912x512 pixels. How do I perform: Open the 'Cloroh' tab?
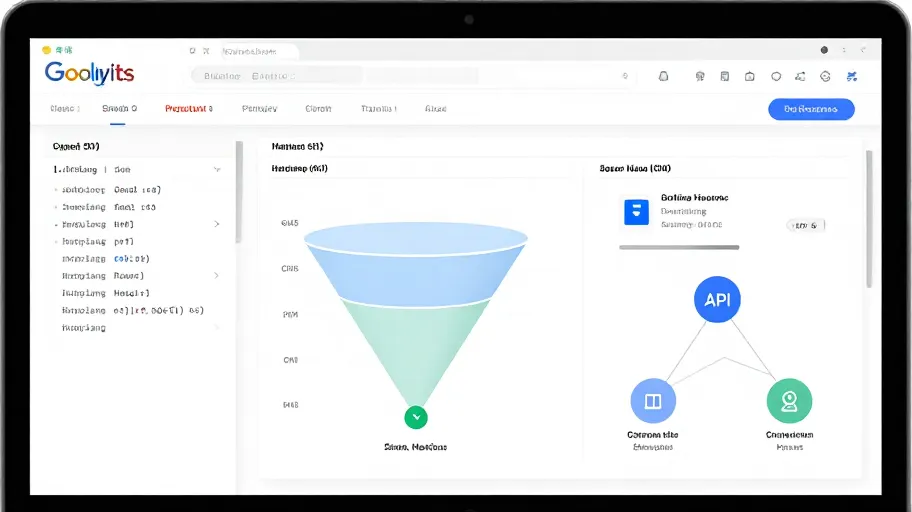pyautogui.click(x=318, y=109)
